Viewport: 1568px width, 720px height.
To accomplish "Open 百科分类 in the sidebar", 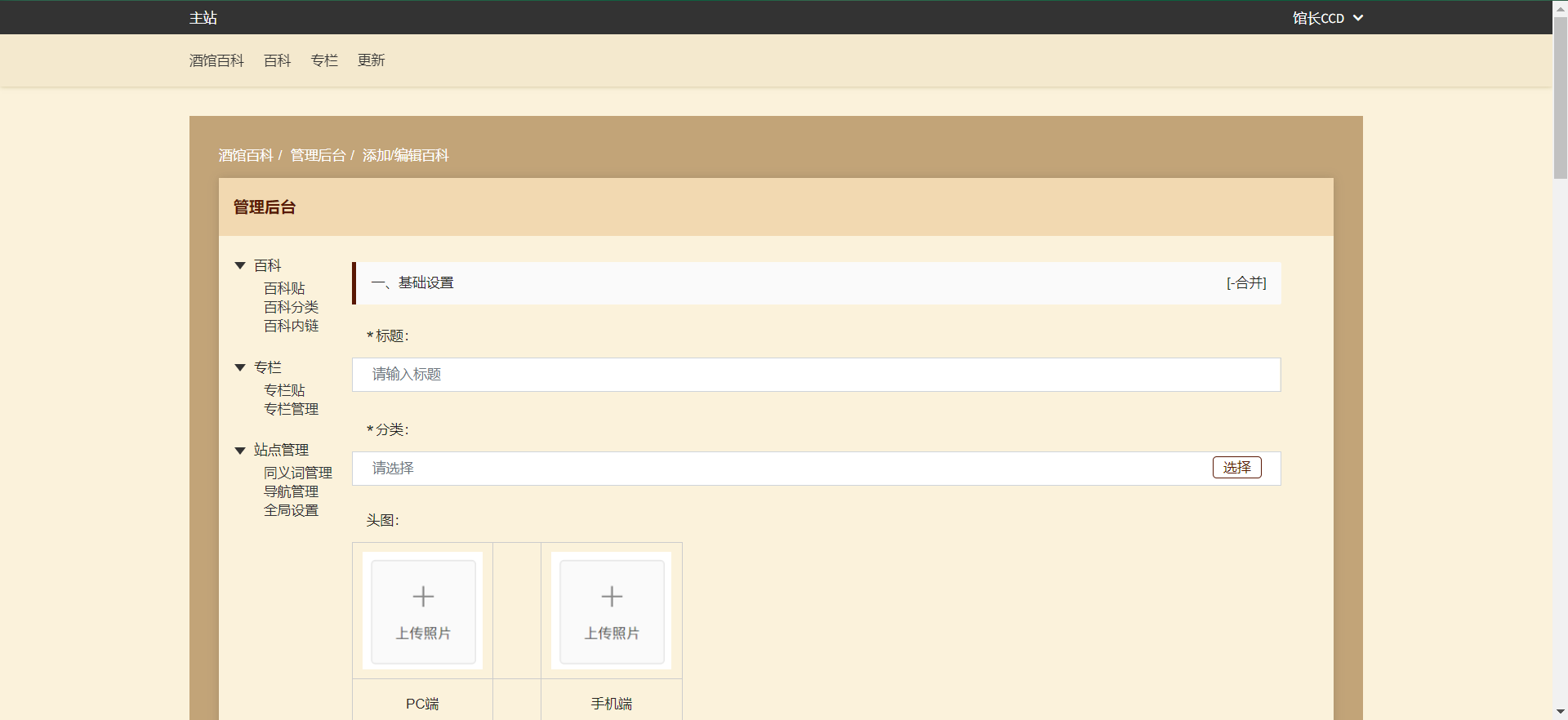I will pyautogui.click(x=291, y=308).
